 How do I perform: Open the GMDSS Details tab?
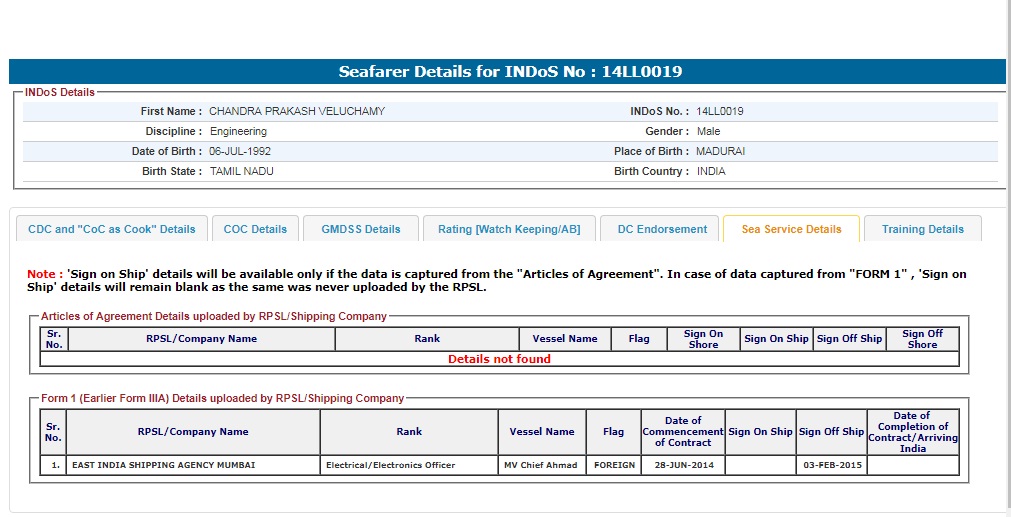(x=361, y=229)
